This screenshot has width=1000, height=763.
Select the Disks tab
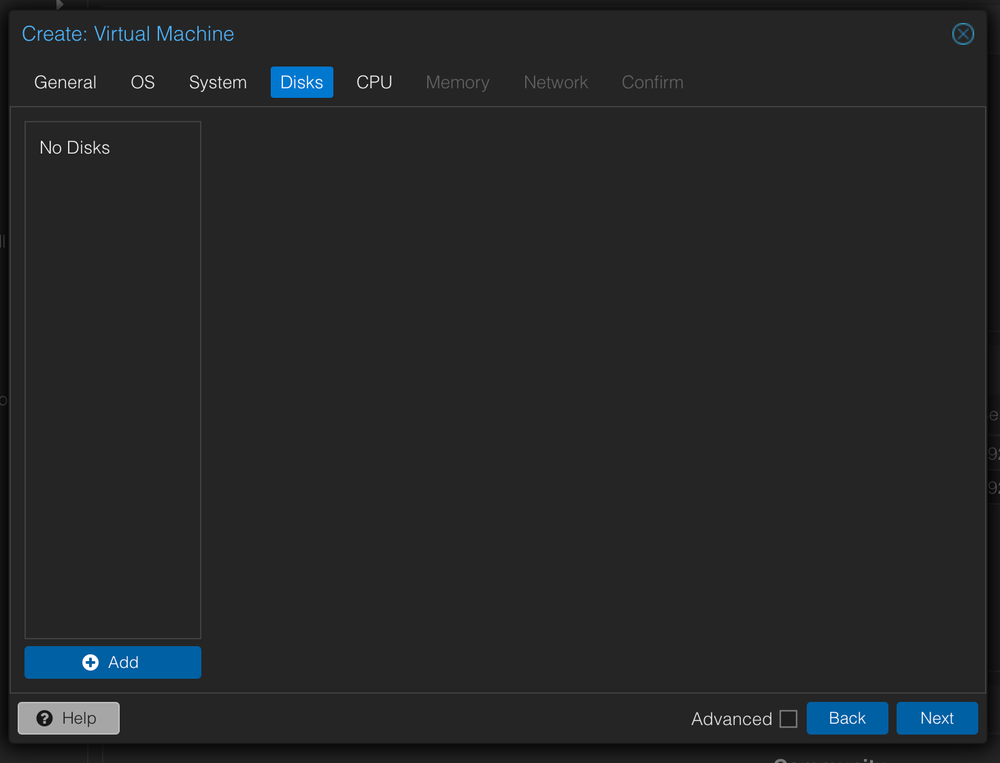[x=301, y=82]
